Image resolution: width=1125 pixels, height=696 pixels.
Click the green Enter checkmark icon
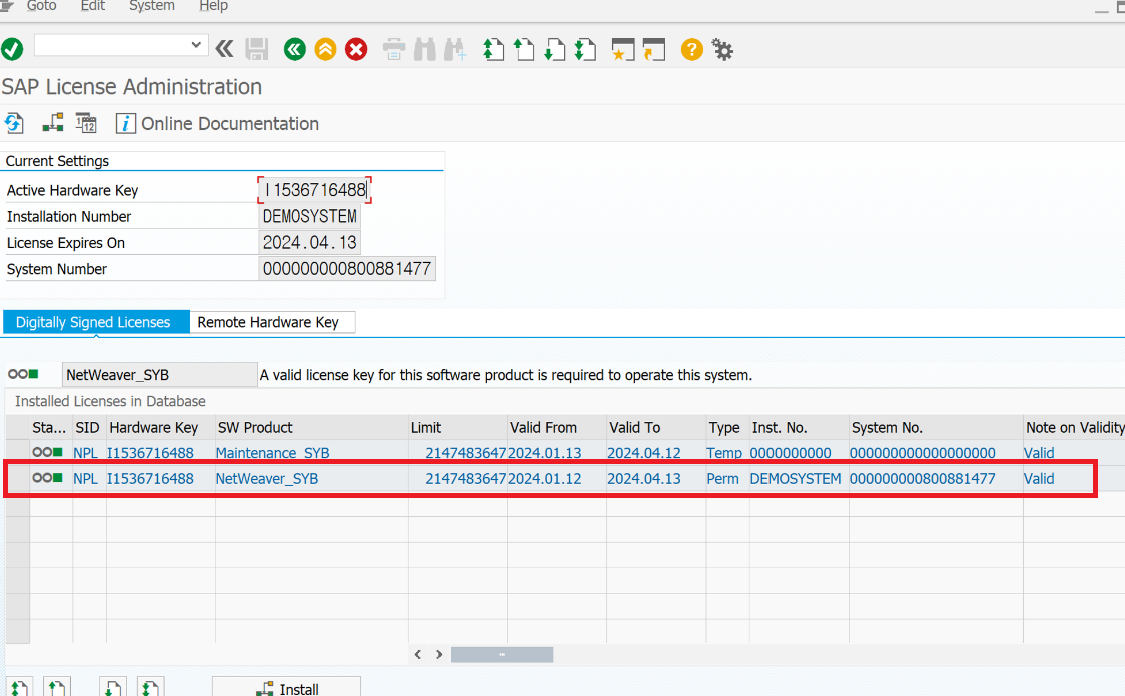click(x=12, y=50)
